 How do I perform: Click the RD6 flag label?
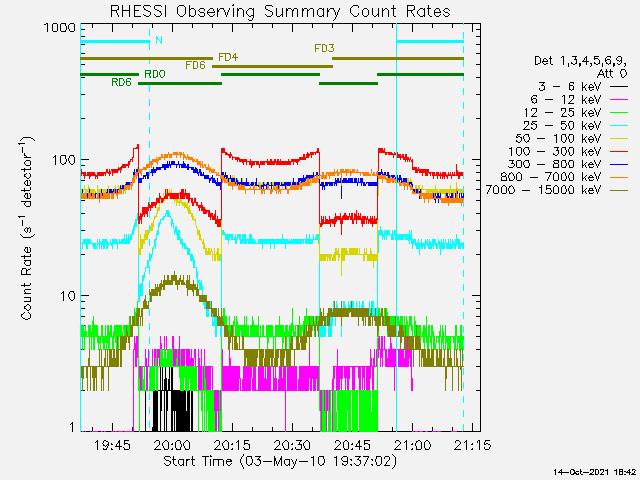(x=121, y=83)
